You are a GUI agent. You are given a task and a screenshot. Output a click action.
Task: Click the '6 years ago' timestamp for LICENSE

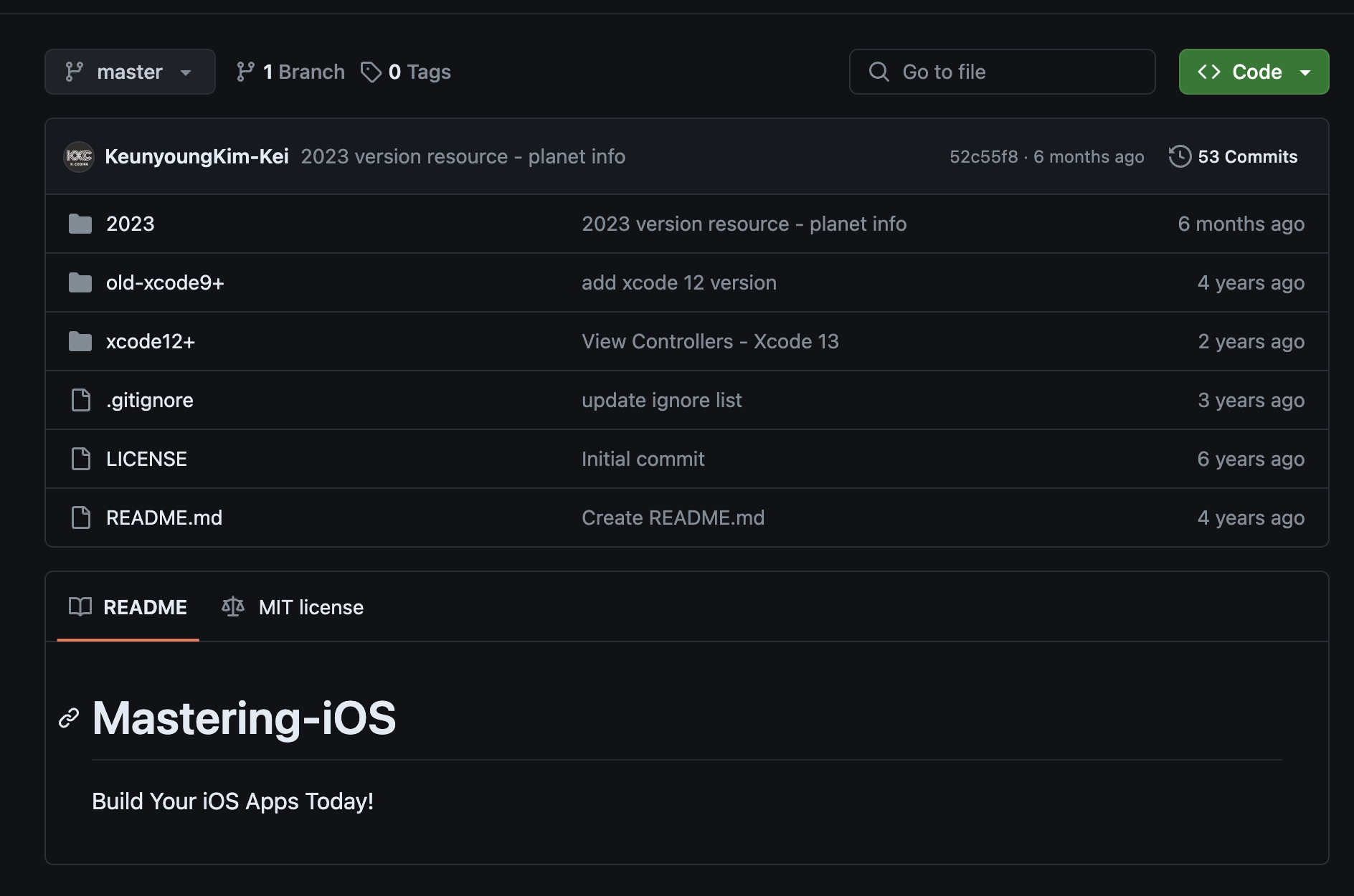[1251, 459]
